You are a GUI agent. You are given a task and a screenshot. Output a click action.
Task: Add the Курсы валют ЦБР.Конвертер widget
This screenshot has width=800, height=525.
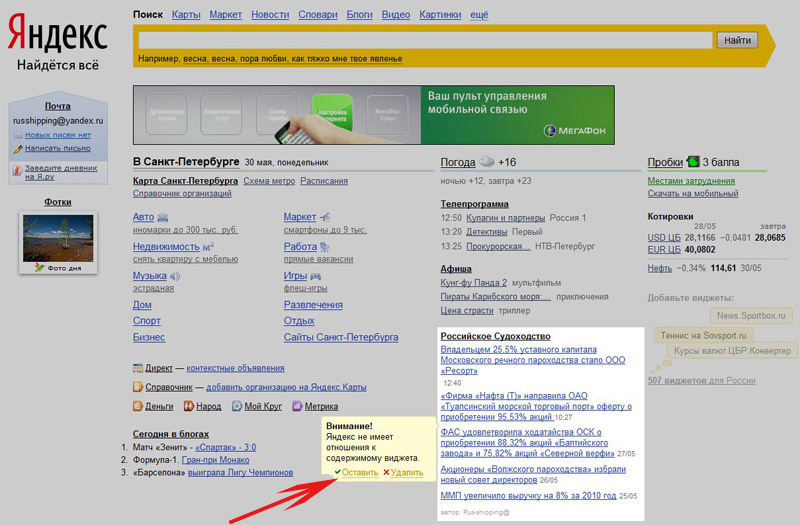pyautogui.click(x=732, y=351)
